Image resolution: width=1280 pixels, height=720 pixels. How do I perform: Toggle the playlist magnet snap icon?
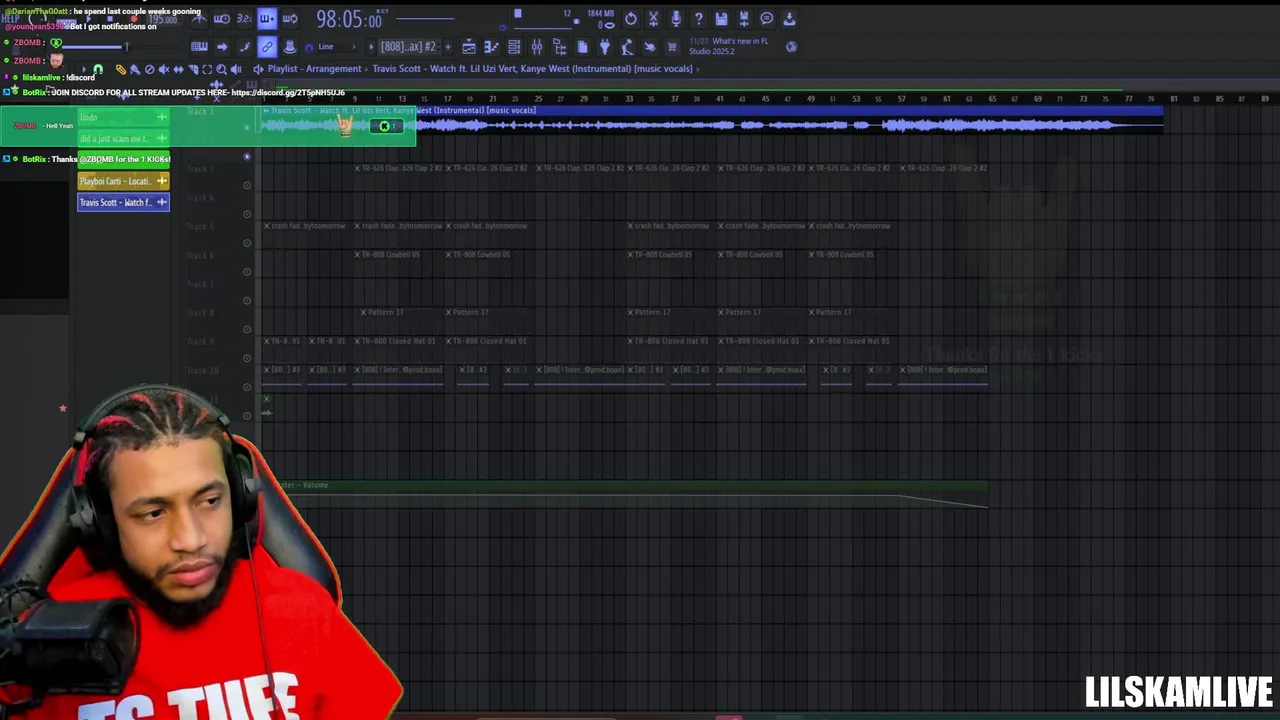coord(98,69)
